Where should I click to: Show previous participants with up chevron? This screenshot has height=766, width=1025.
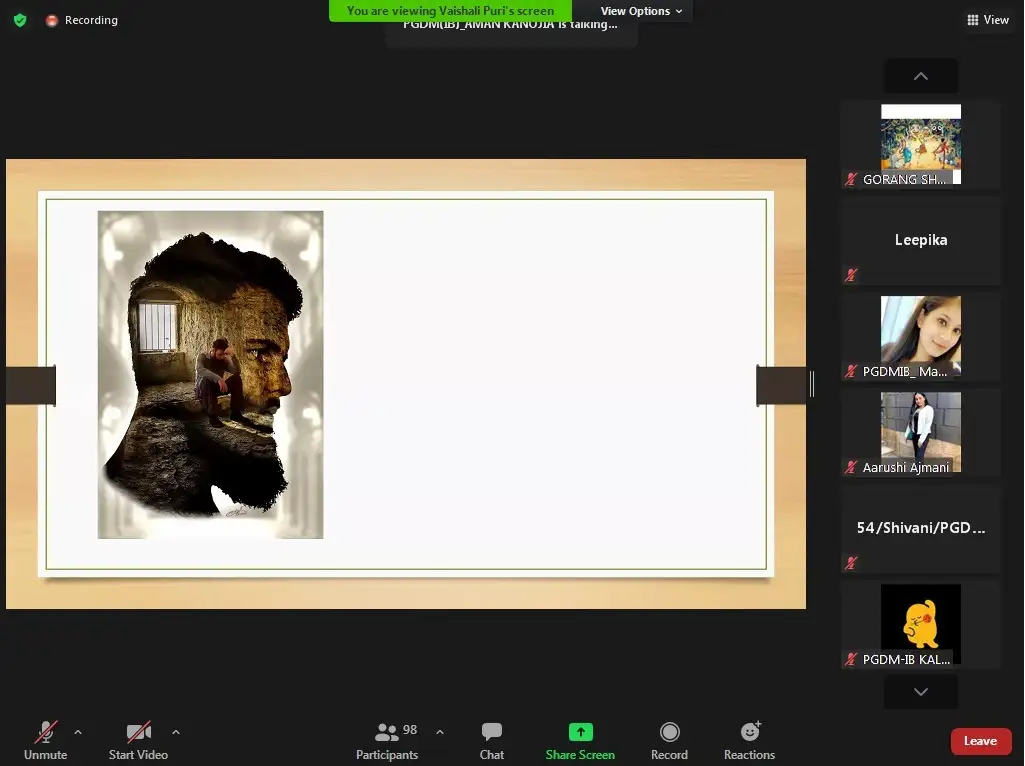click(920, 76)
